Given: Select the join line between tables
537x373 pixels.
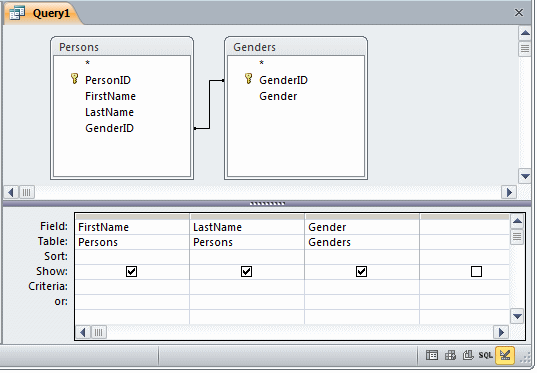Looking at the screenshot, I should (x=210, y=104).
